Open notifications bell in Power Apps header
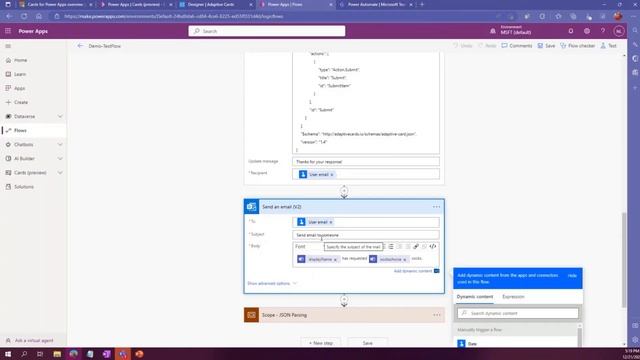 [571, 31]
